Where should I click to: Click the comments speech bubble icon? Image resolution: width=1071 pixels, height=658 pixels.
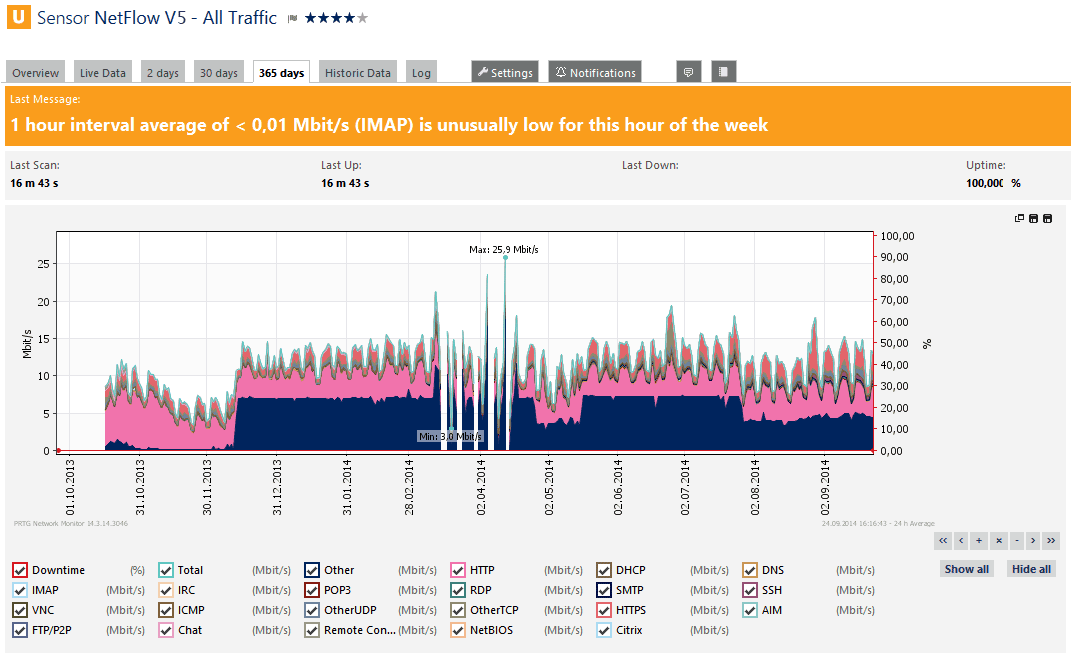click(x=688, y=70)
